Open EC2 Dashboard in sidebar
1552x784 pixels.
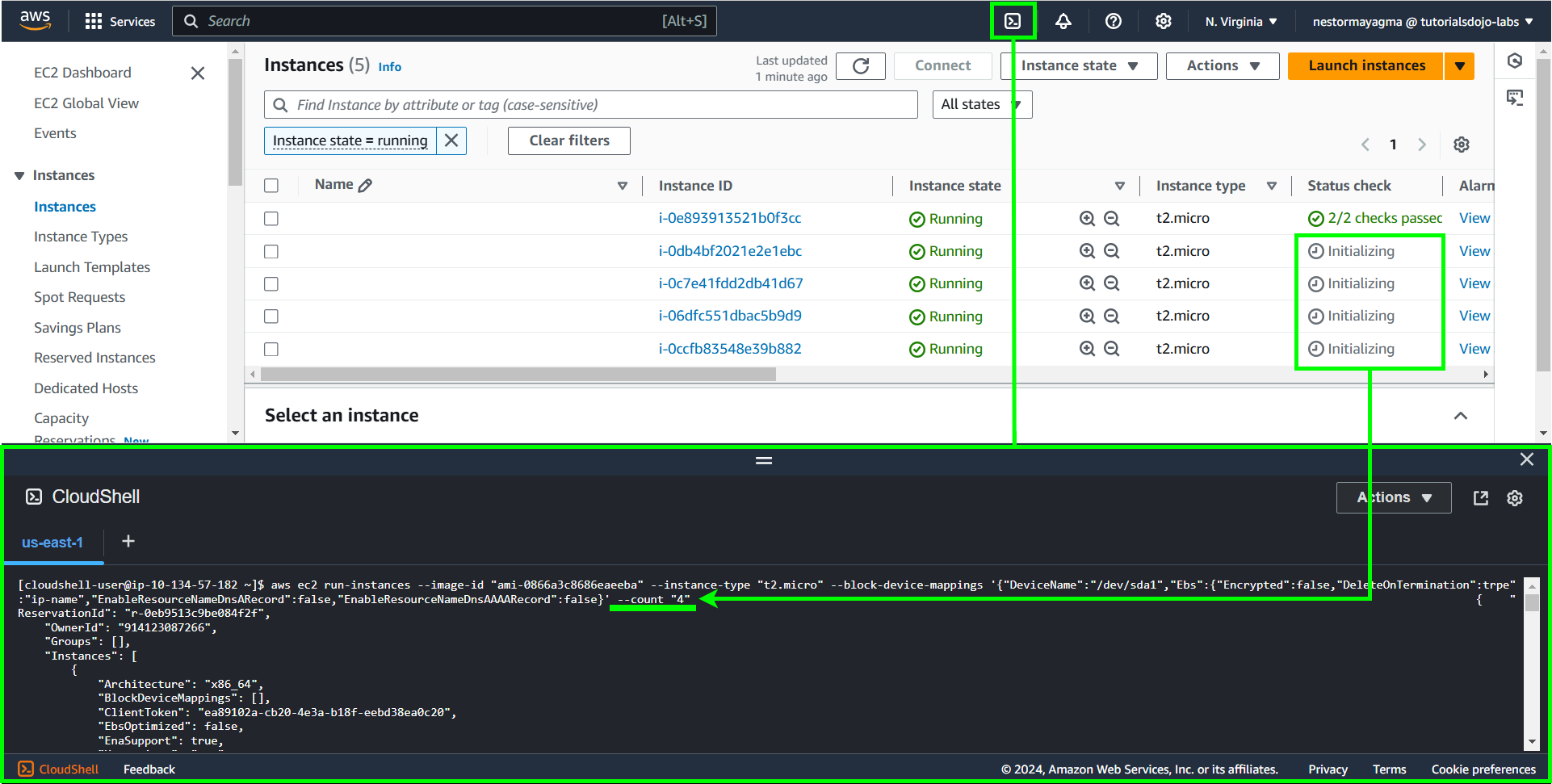[82, 73]
